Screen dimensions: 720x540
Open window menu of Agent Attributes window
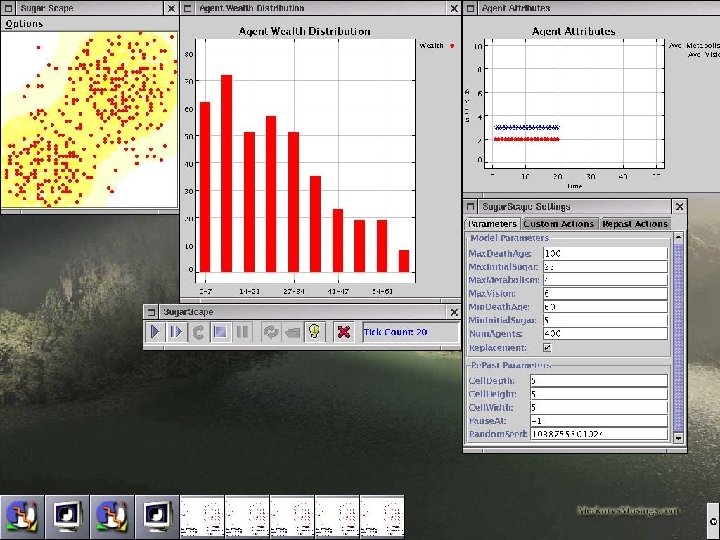click(470, 8)
